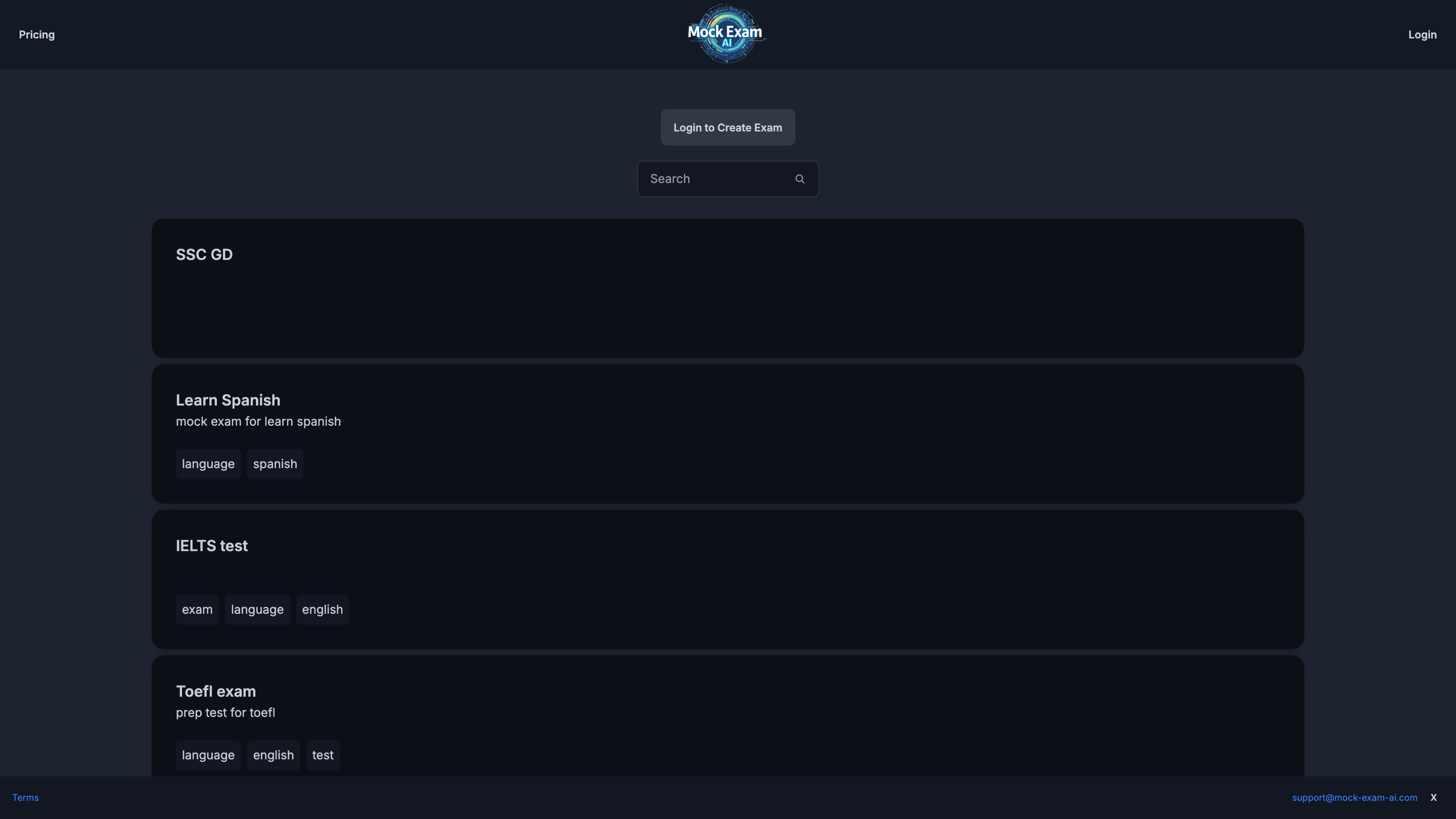
Task: Open the Terms link in footer
Action: click(25, 798)
